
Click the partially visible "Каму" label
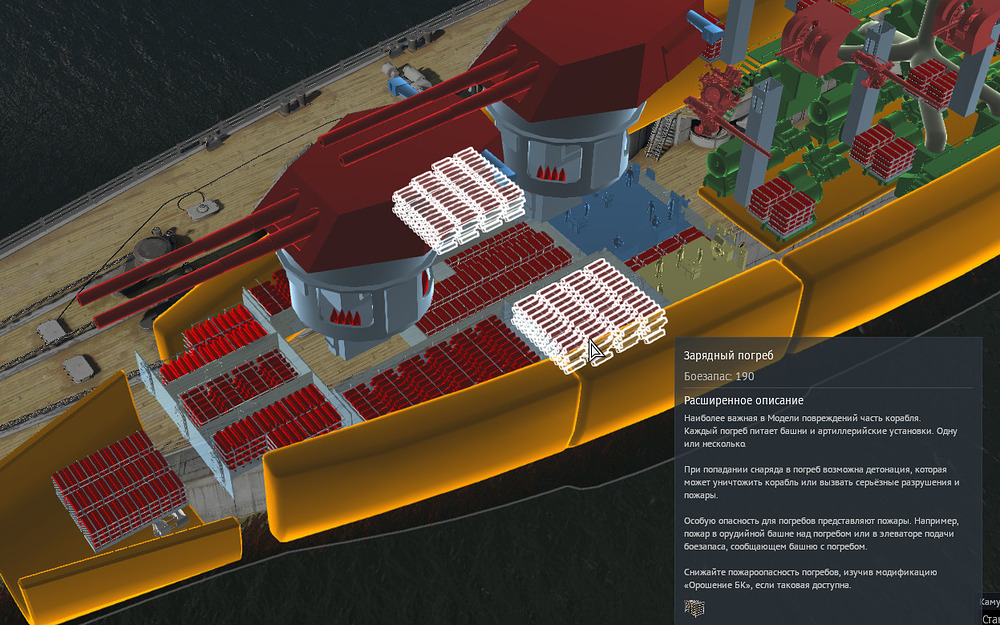pos(989,601)
